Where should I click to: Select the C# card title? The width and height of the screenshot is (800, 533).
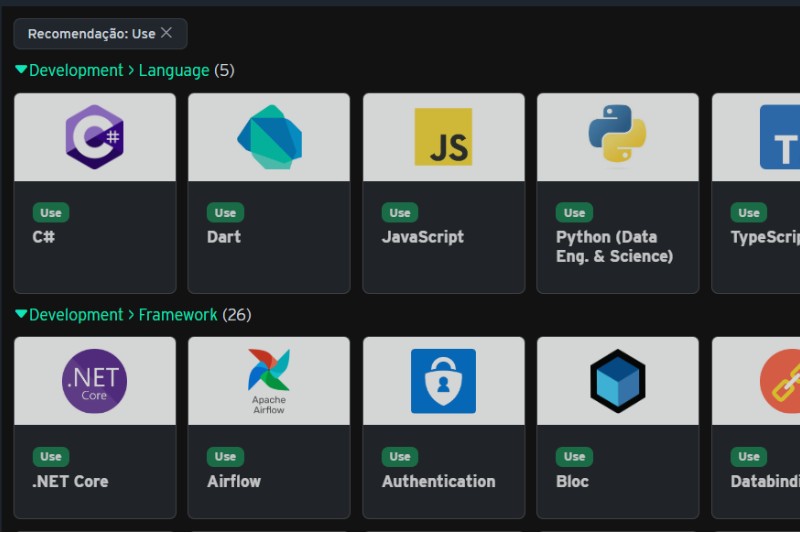43,237
